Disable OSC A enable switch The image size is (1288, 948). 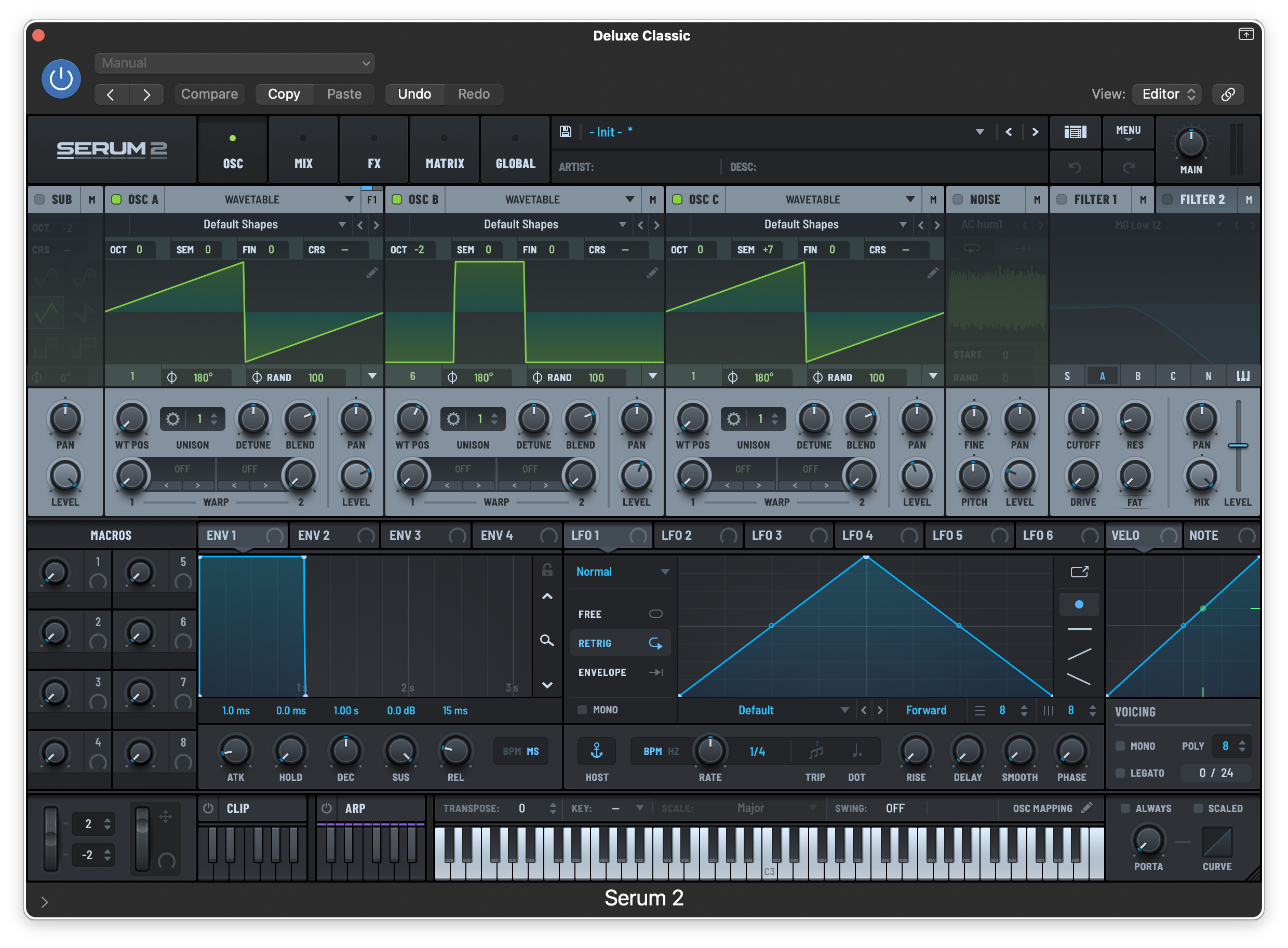(116, 199)
